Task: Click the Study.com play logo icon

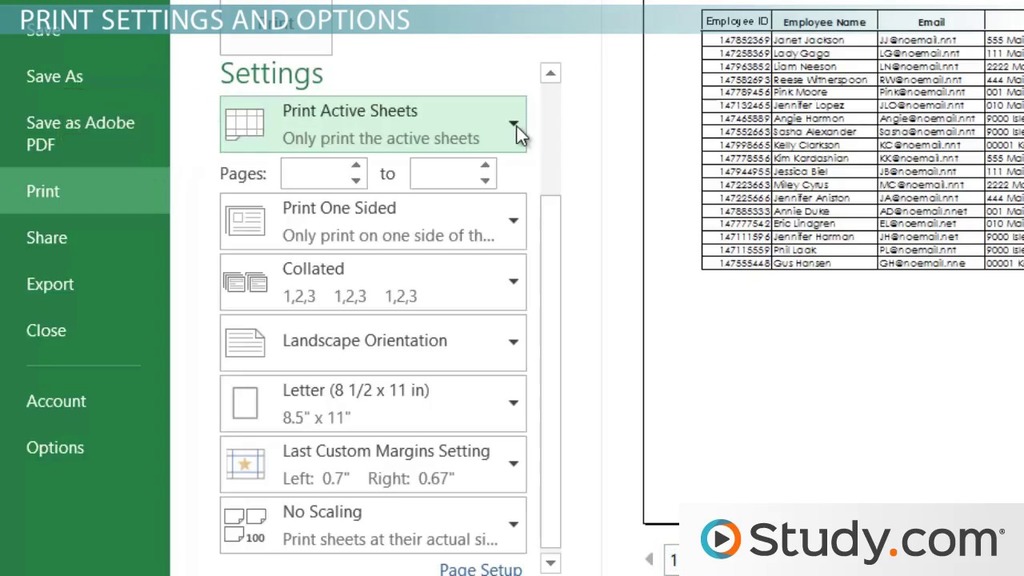Action: [x=720, y=540]
